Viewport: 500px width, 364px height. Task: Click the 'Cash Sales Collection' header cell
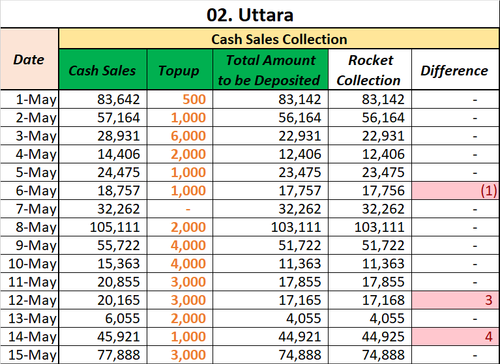(x=279, y=39)
